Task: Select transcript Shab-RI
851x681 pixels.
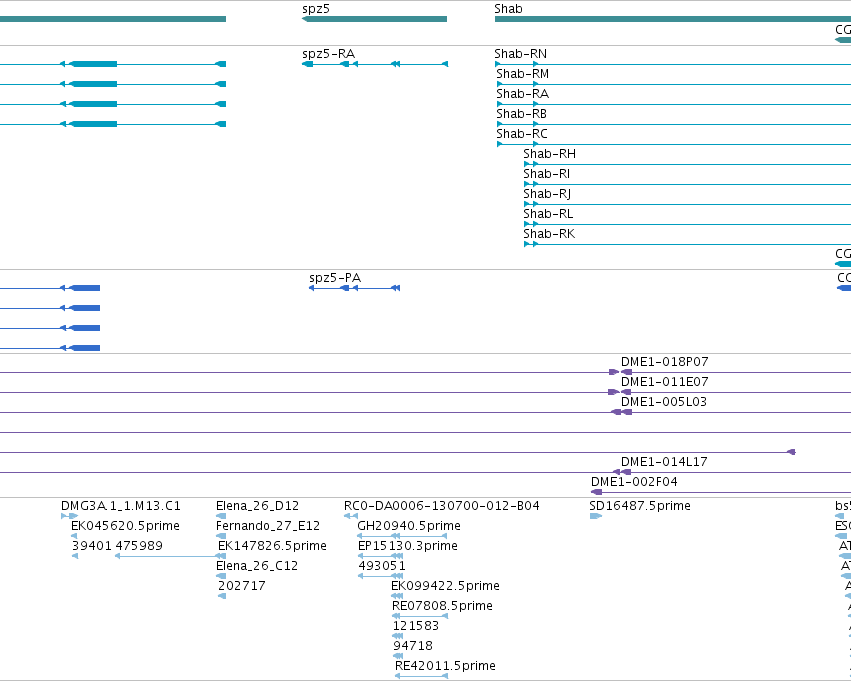Action: click(x=547, y=174)
